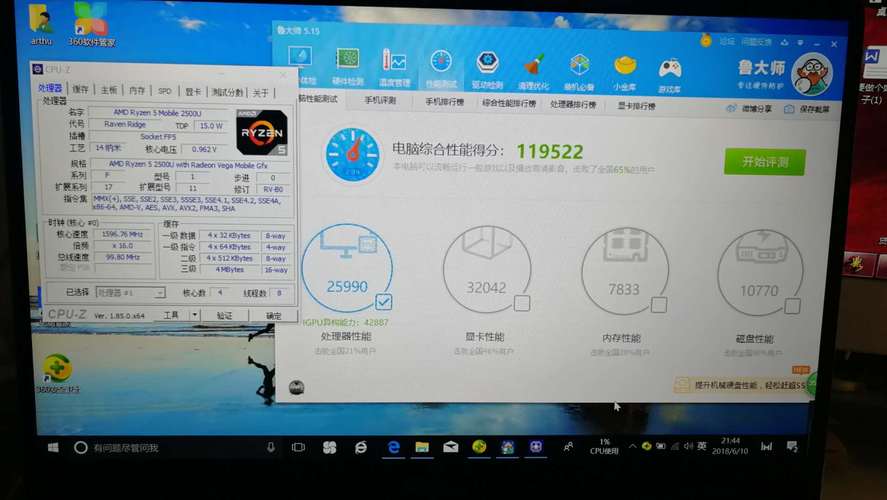This screenshot has width=887, height=500.
Task: Open the 360 green cross desktop shortcut
Action: [x=58, y=373]
